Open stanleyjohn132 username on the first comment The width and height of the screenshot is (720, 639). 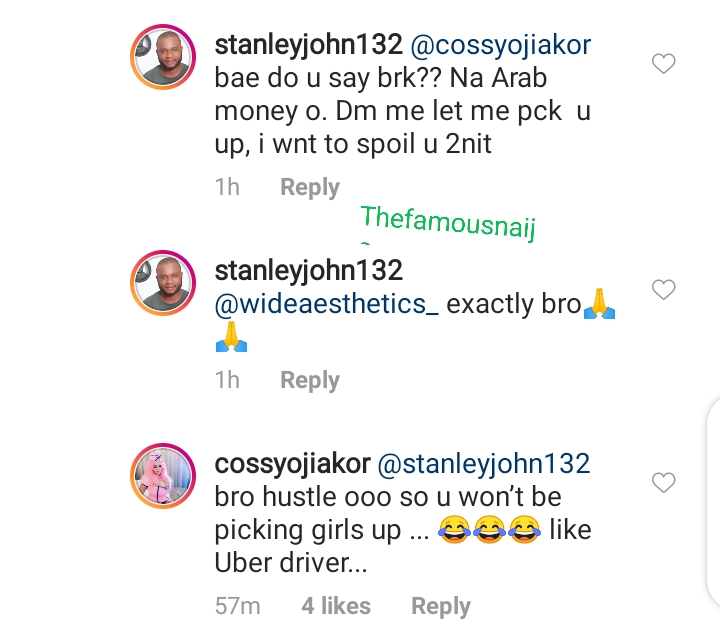click(308, 45)
